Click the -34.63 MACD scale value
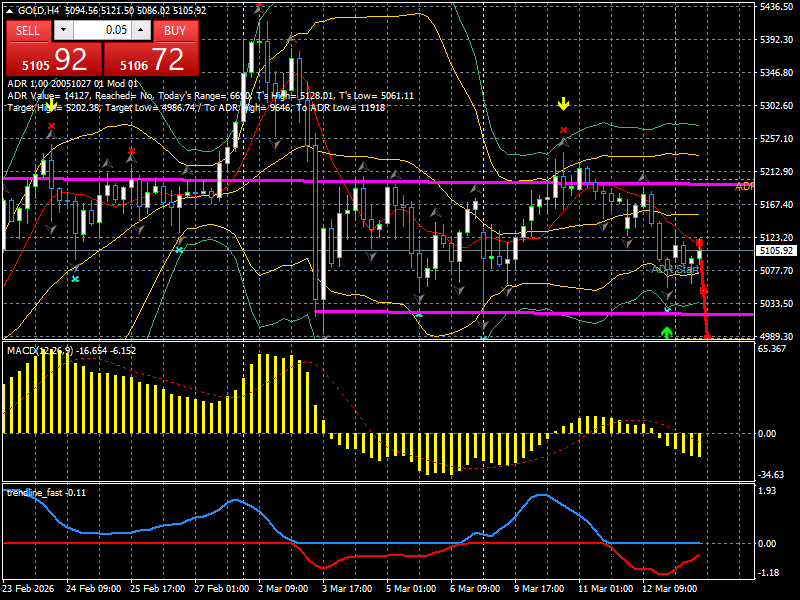Viewport: 800px width, 600px height. coord(771,475)
